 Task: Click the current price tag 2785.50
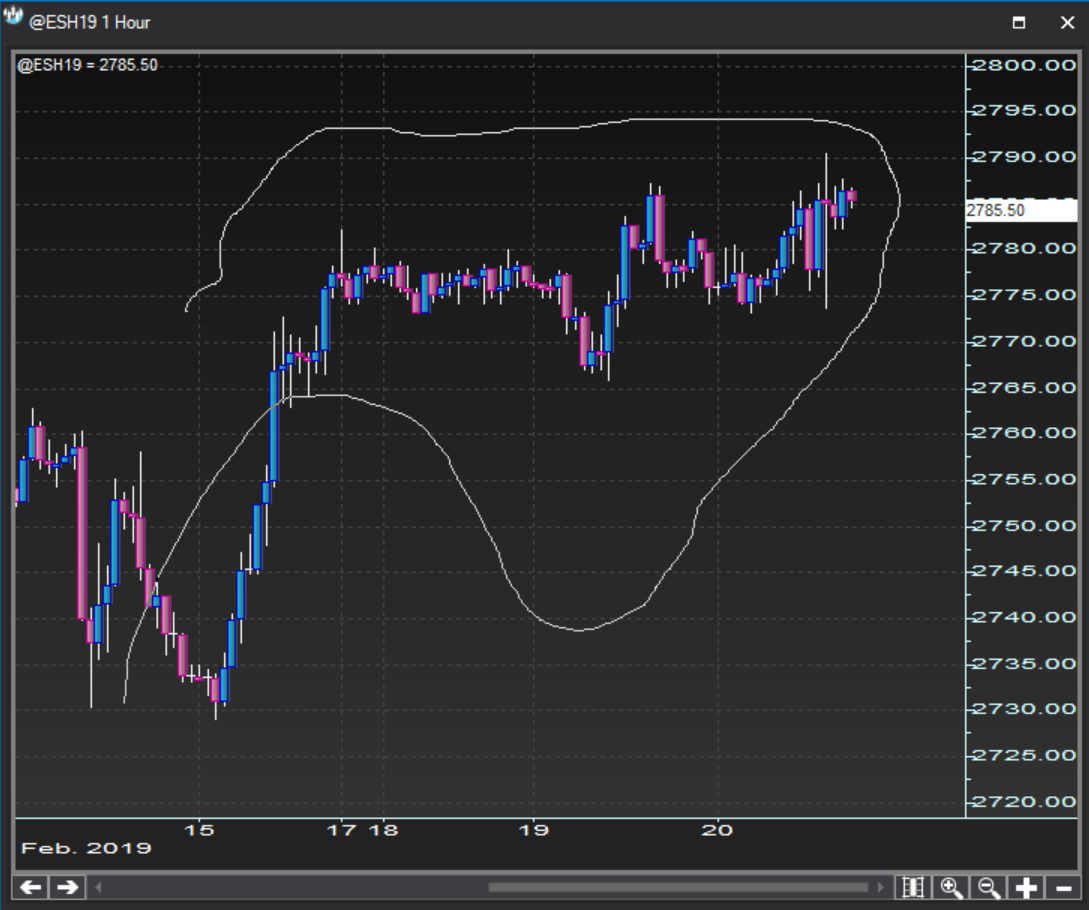coord(1020,211)
